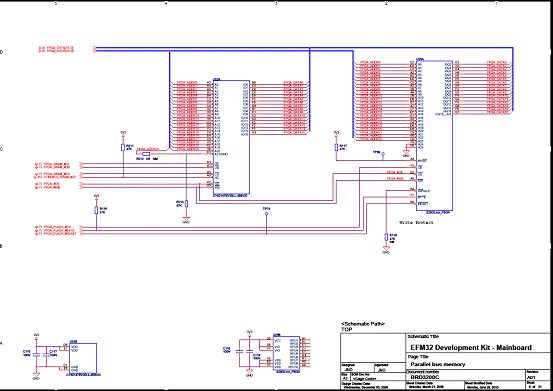Click the small SRAM power block symbol bottom-left

(x=83, y=358)
